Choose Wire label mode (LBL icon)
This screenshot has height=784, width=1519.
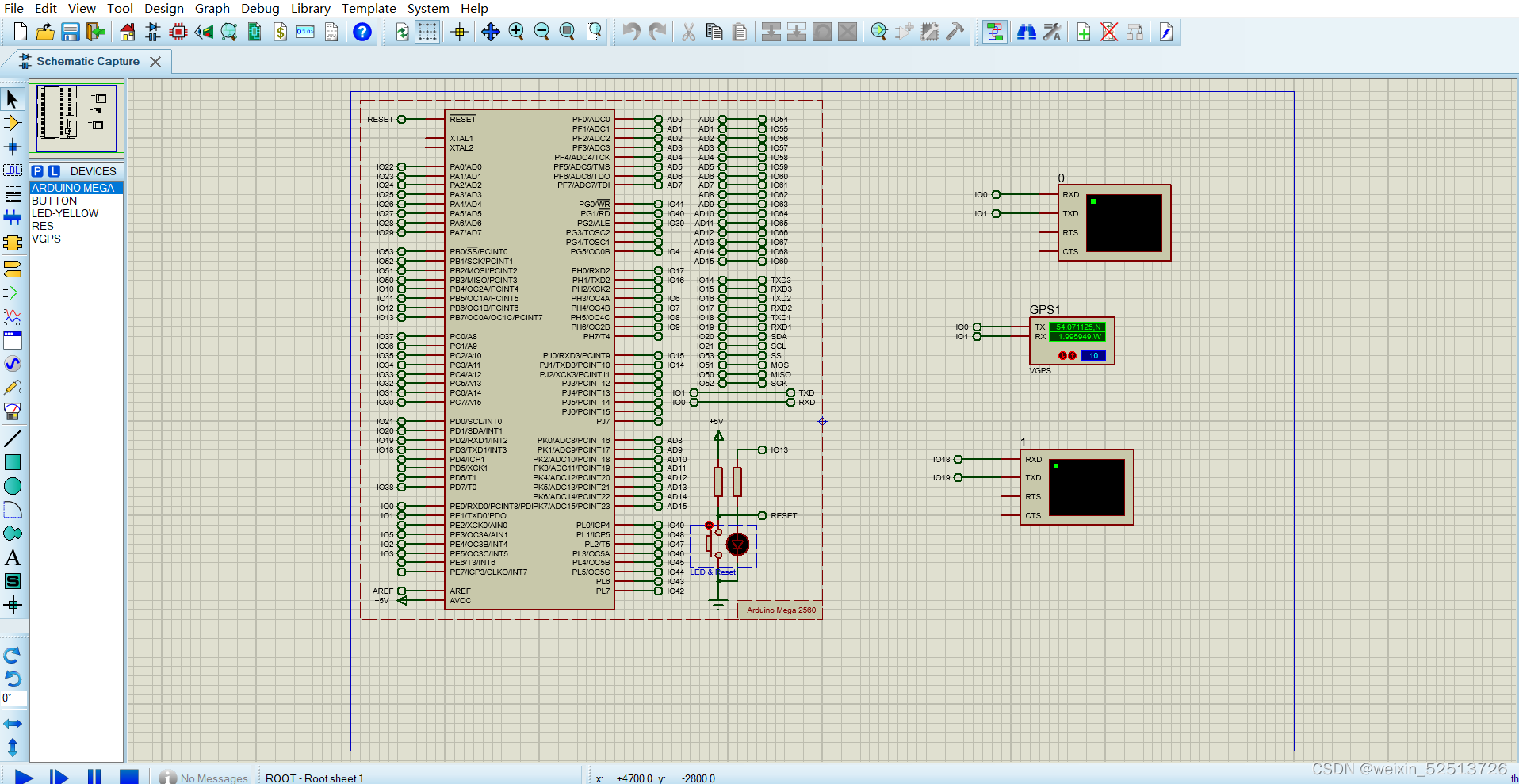click(x=13, y=170)
